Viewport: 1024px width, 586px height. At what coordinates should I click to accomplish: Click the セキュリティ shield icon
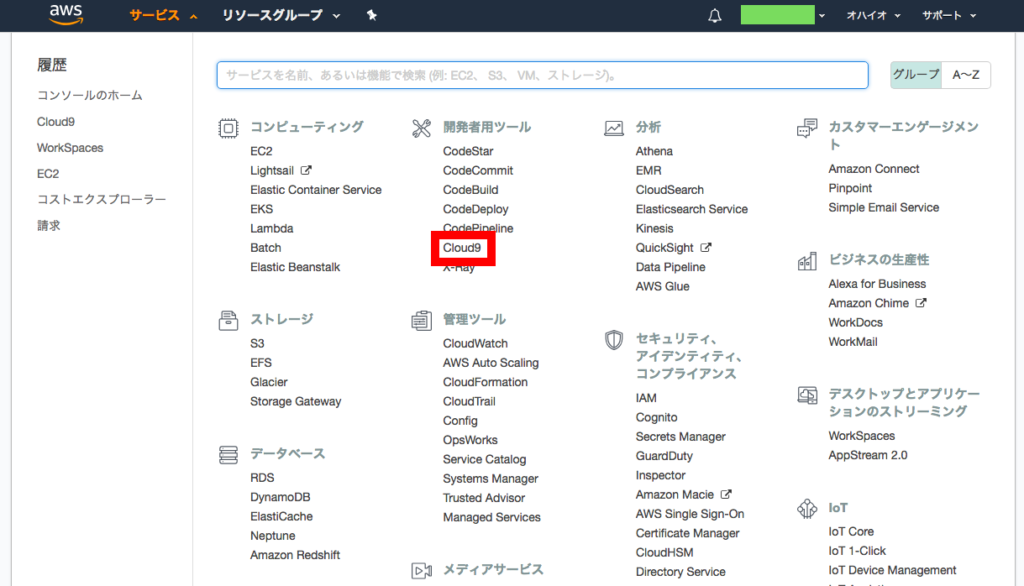(x=614, y=340)
